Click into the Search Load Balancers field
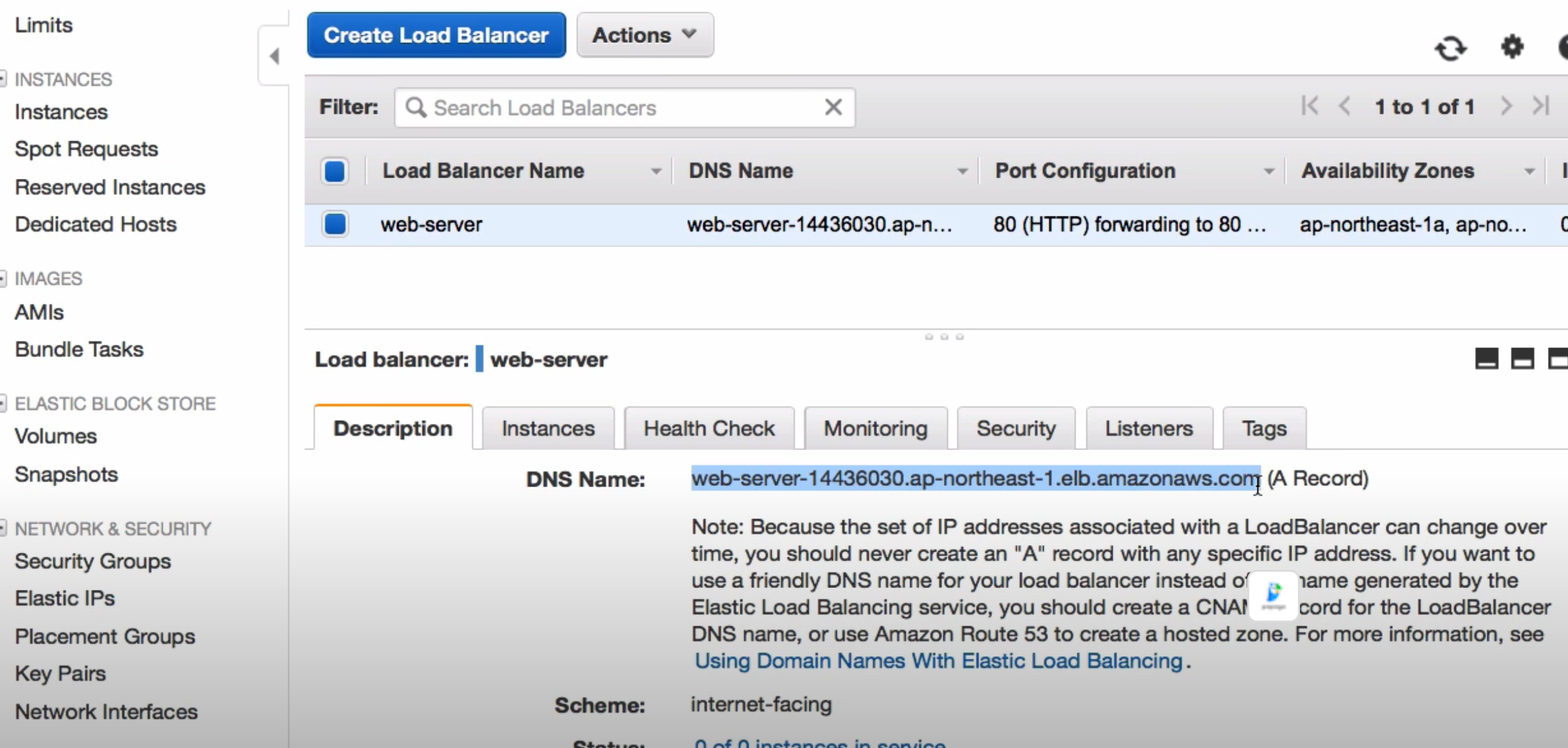Viewport: 1568px width, 748px height. point(612,108)
